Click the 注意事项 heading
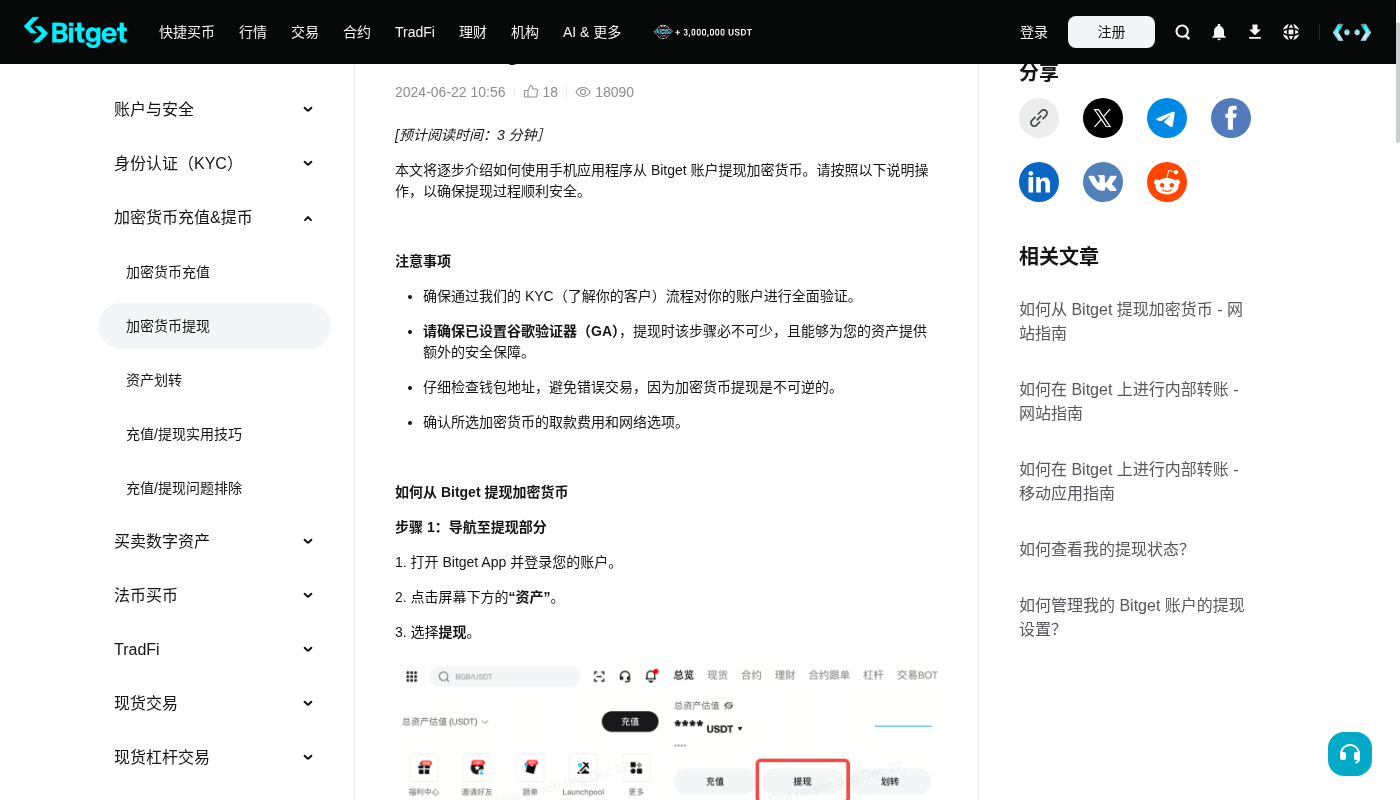This screenshot has width=1400, height=800. pos(423,261)
